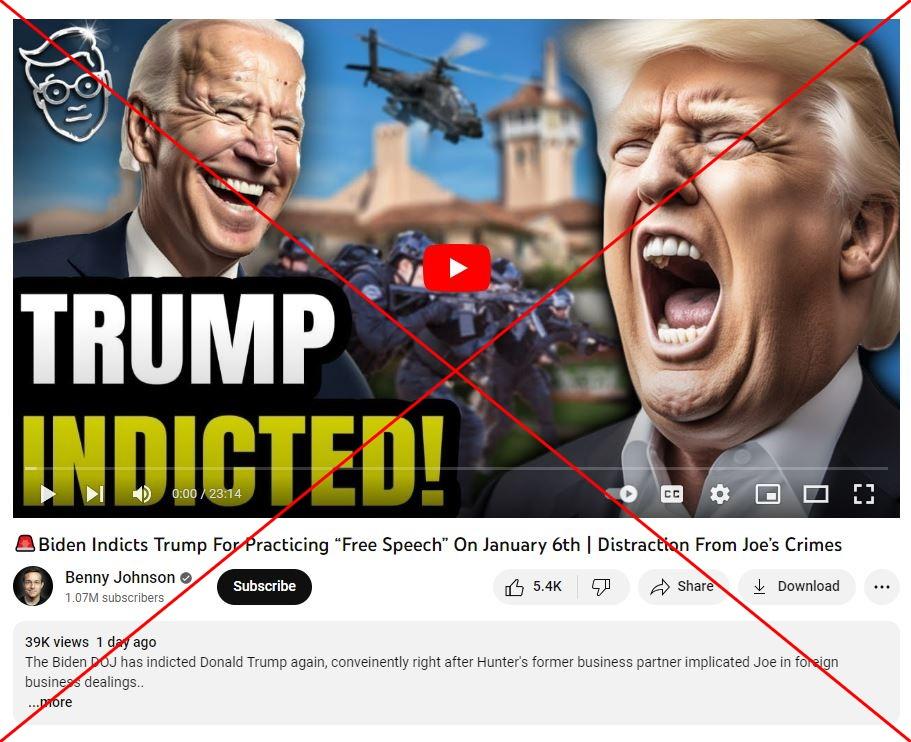Skip to next video icon
The image size is (911, 742).
click(x=95, y=494)
